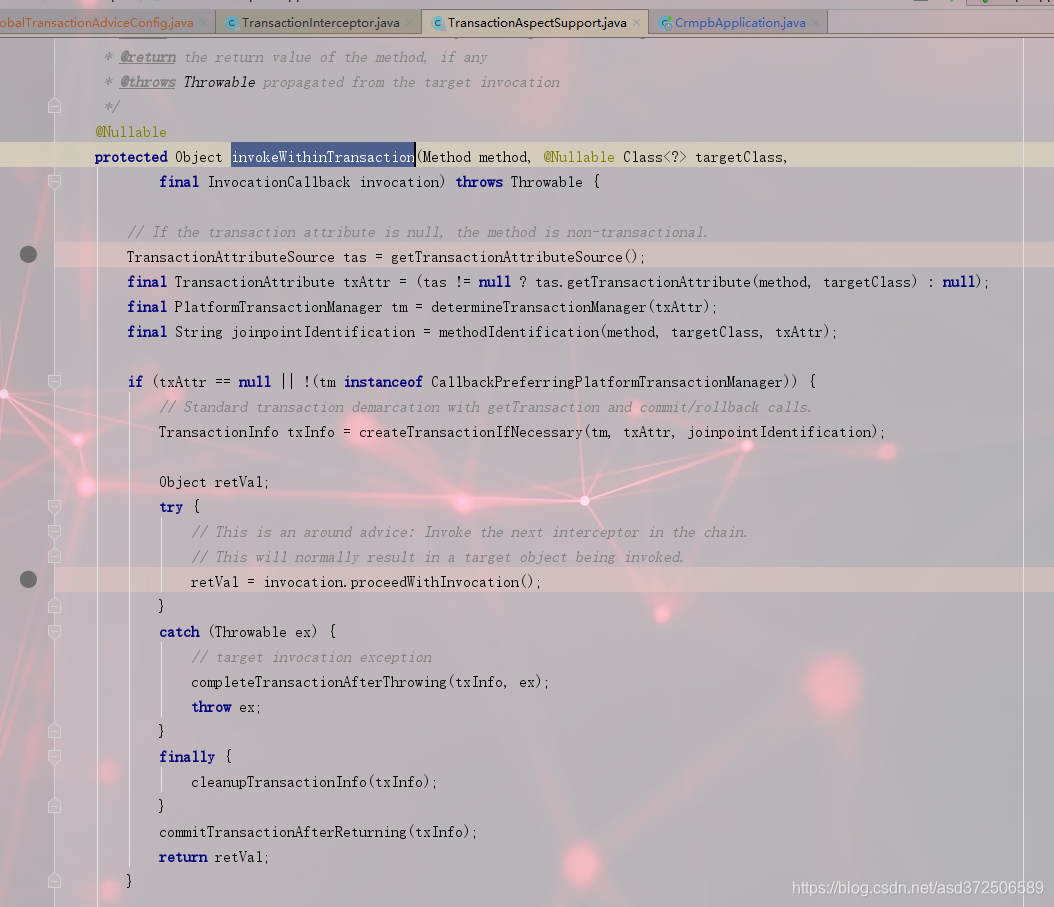Viewport: 1054px width, 907px height.
Task: Click the class icon on TransactionInterceptor.java tab
Action: tap(232, 24)
